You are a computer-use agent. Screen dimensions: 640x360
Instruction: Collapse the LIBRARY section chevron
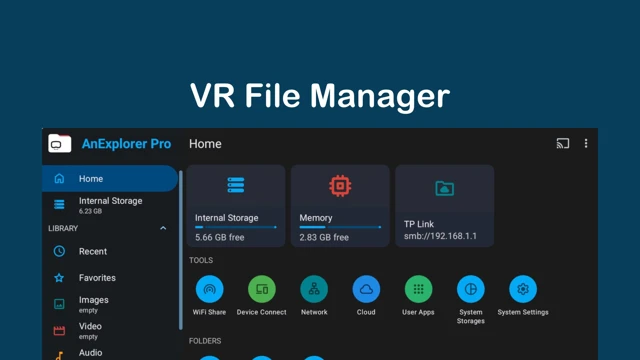click(163, 228)
